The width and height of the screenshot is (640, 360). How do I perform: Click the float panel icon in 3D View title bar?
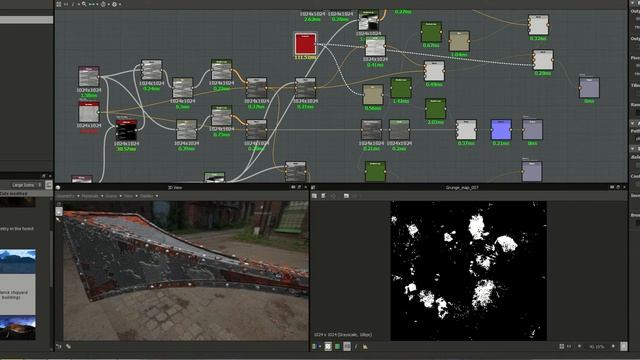coord(299,187)
